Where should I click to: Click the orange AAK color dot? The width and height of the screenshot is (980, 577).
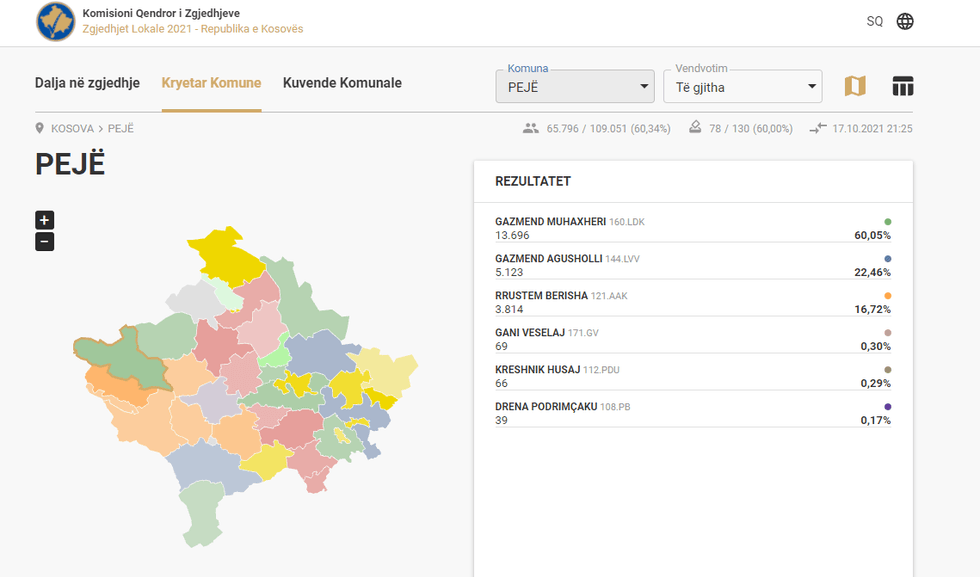(887, 296)
